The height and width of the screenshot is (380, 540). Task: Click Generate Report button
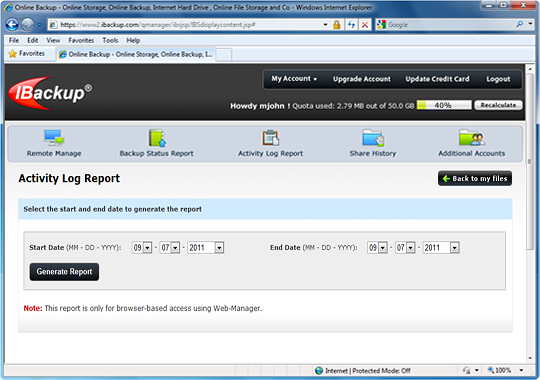pos(64,272)
